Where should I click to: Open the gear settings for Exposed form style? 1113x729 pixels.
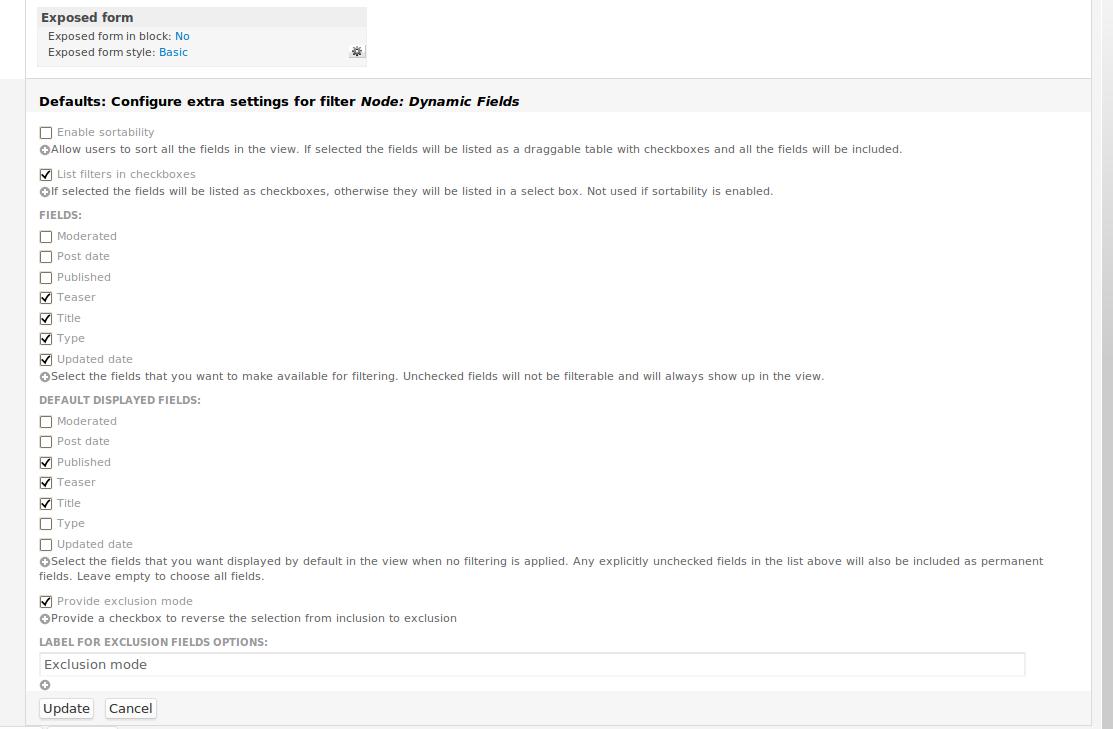357,52
